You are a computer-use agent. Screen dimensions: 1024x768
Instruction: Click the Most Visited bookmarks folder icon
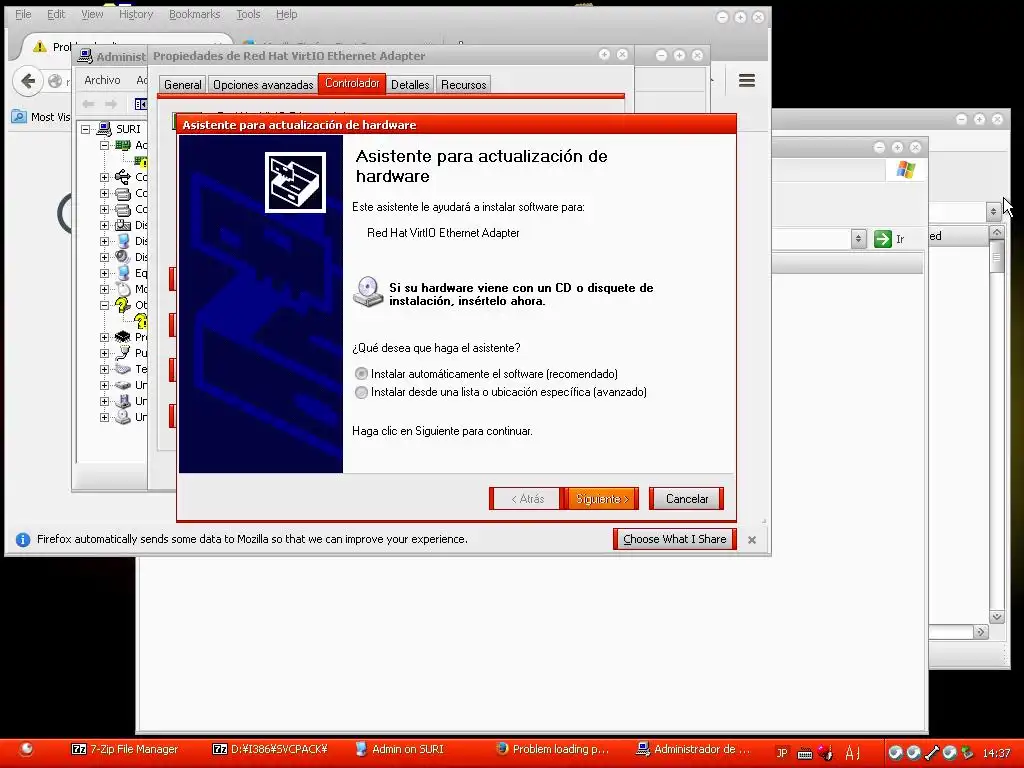click(x=20, y=117)
